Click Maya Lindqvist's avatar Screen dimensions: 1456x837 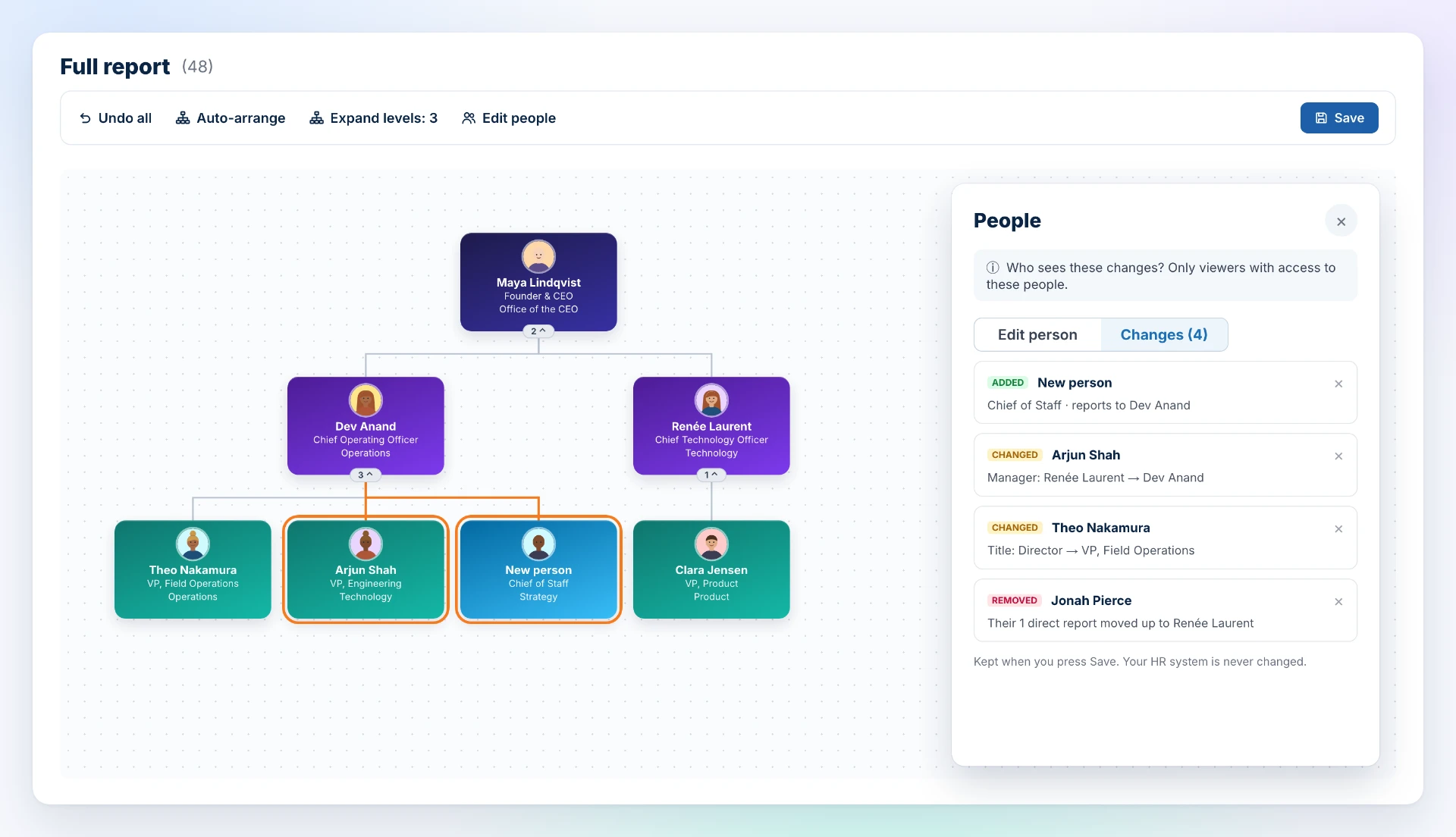click(538, 256)
